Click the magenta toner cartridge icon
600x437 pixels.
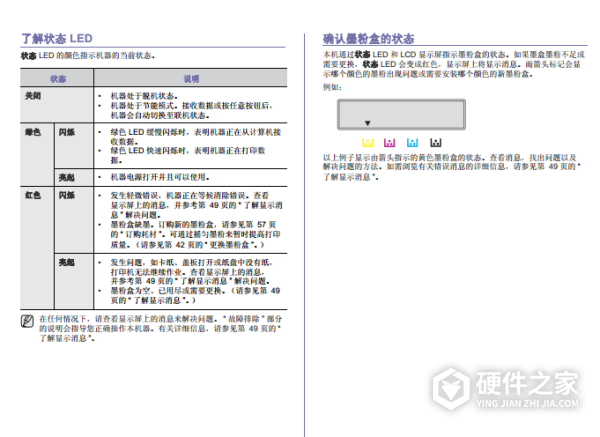tap(390, 143)
